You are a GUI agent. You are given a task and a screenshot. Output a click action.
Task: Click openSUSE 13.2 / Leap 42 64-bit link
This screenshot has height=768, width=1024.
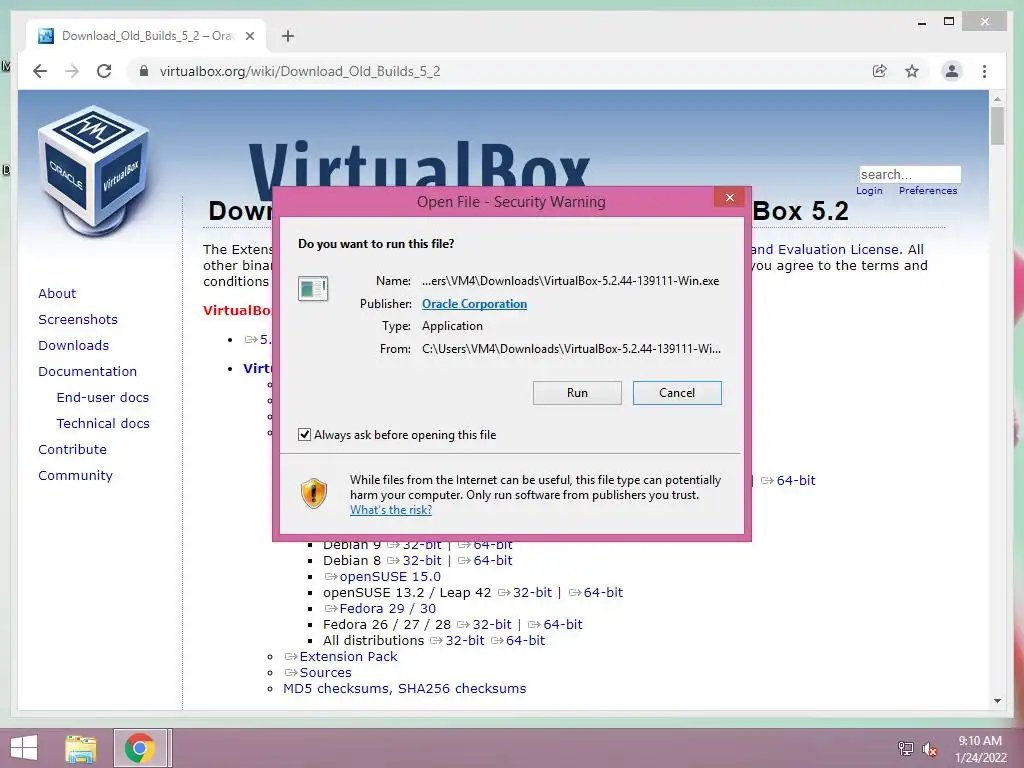(x=603, y=592)
